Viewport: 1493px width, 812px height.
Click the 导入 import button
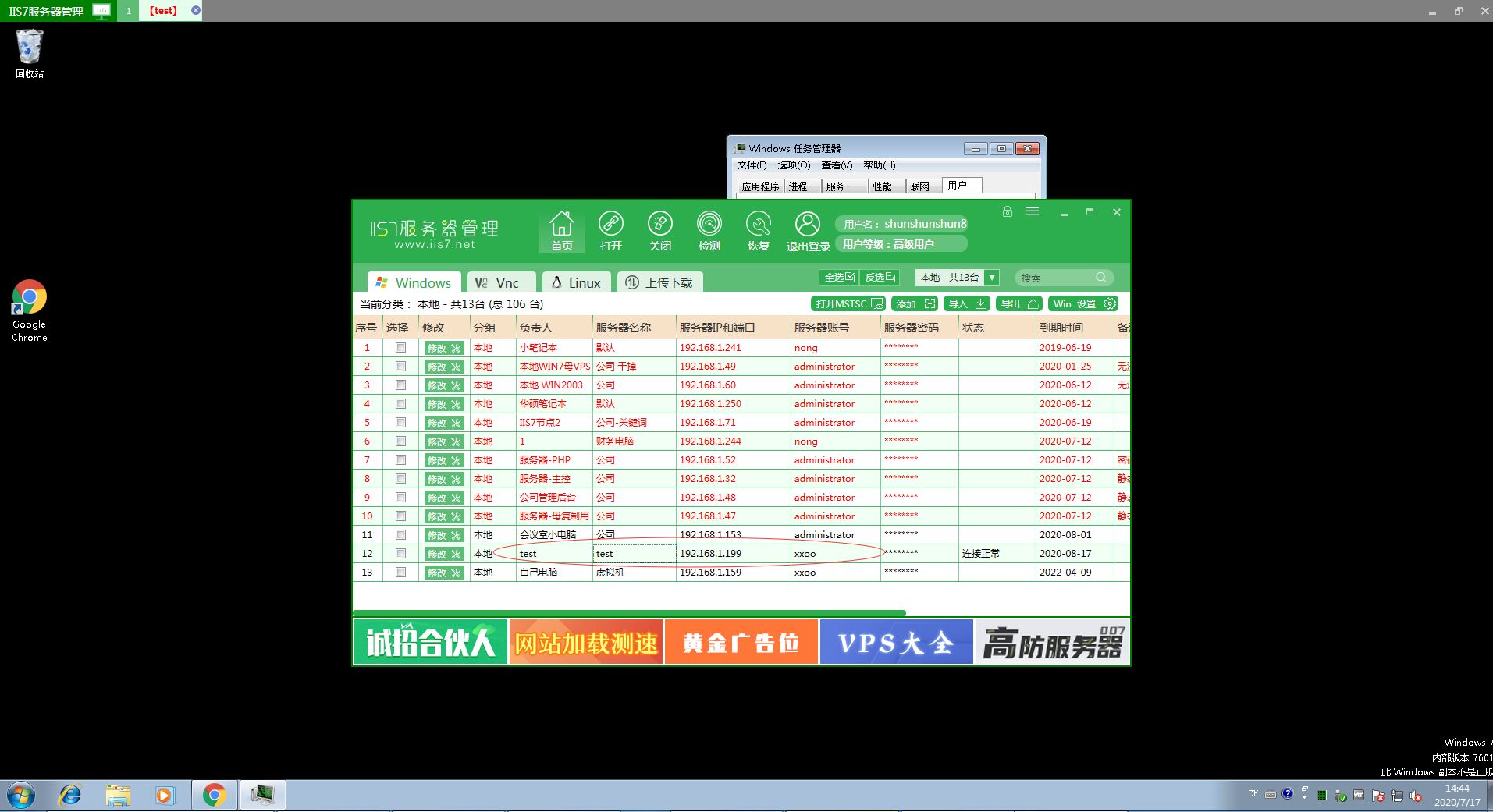(967, 303)
